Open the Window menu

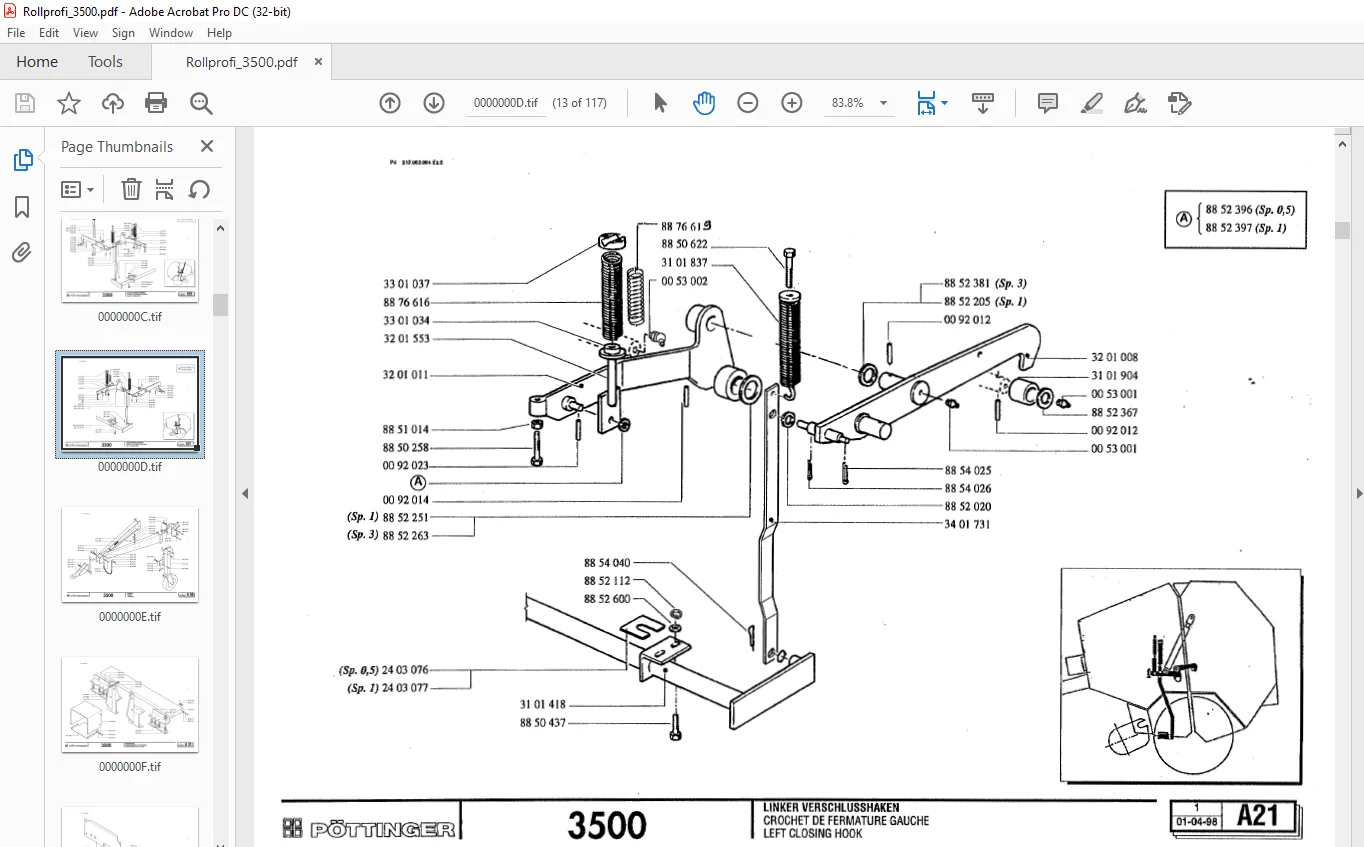pos(171,33)
